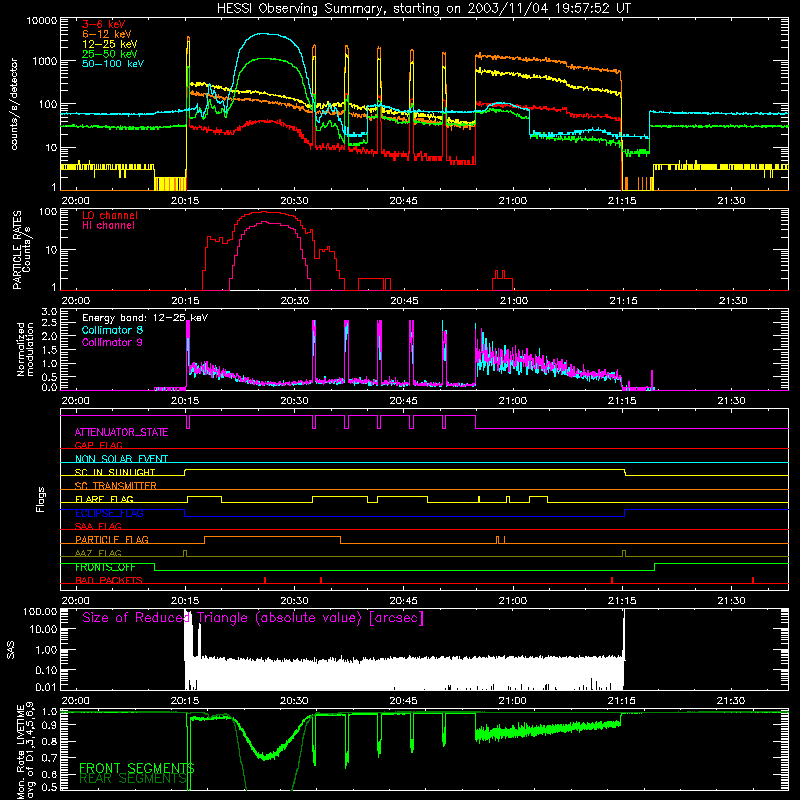Click the Collimator 9 legend label
This screenshot has width=800, height=800.
tap(112, 342)
